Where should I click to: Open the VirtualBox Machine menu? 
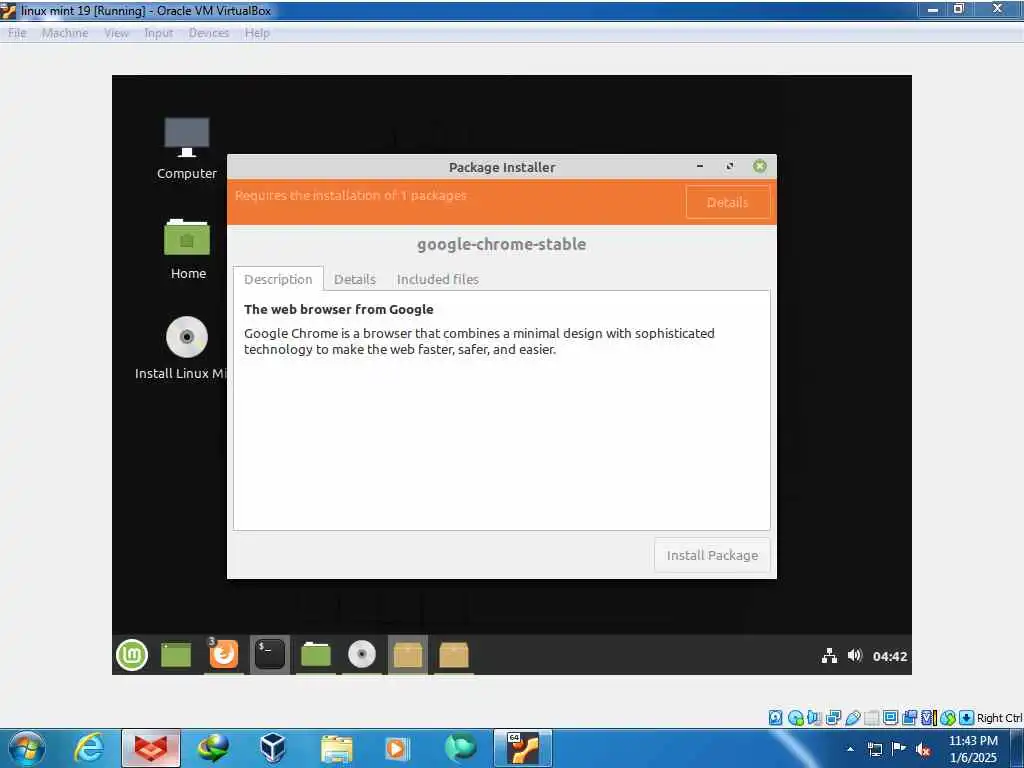[x=65, y=33]
